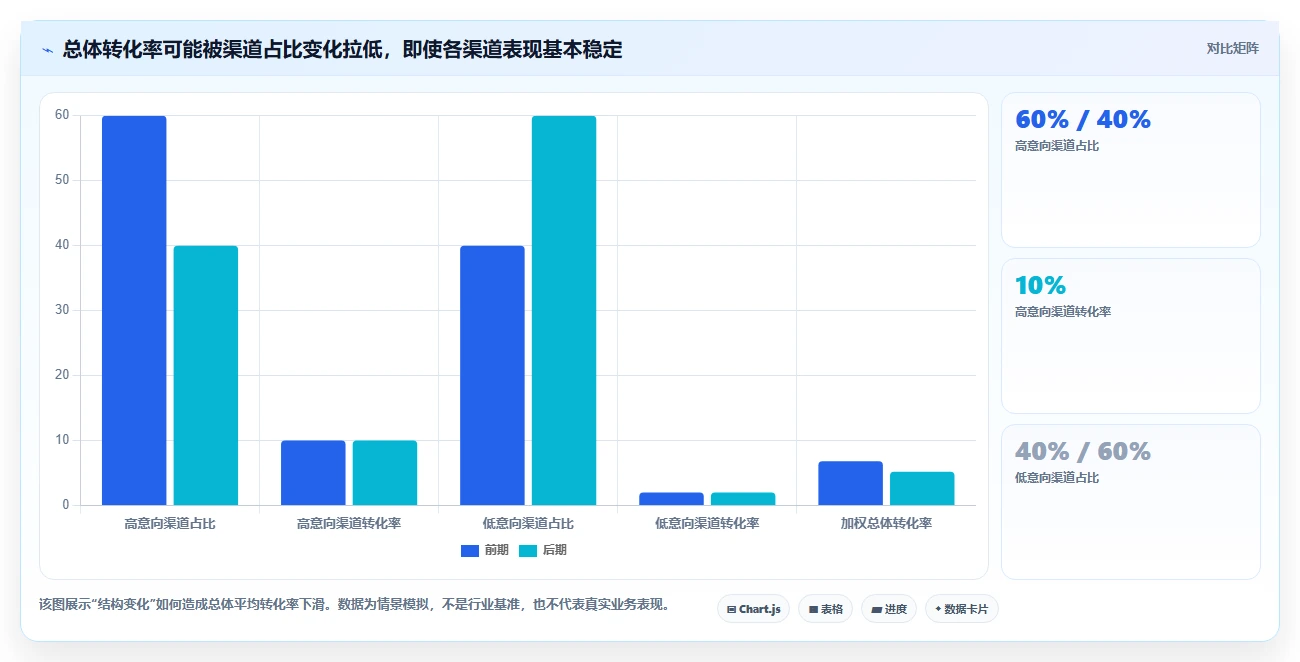Toggle the 后期 legend swatch

tap(528, 551)
